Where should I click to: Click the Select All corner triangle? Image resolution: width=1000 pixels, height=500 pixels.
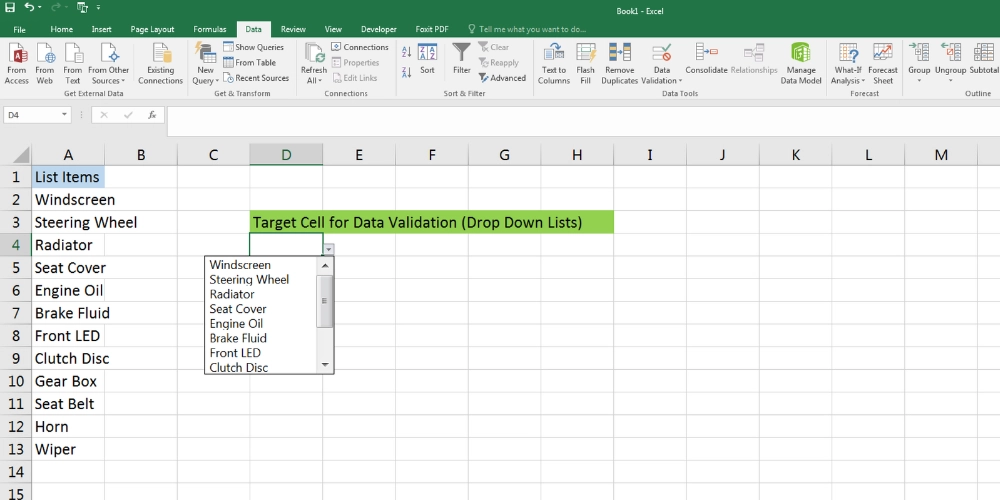(20, 155)
